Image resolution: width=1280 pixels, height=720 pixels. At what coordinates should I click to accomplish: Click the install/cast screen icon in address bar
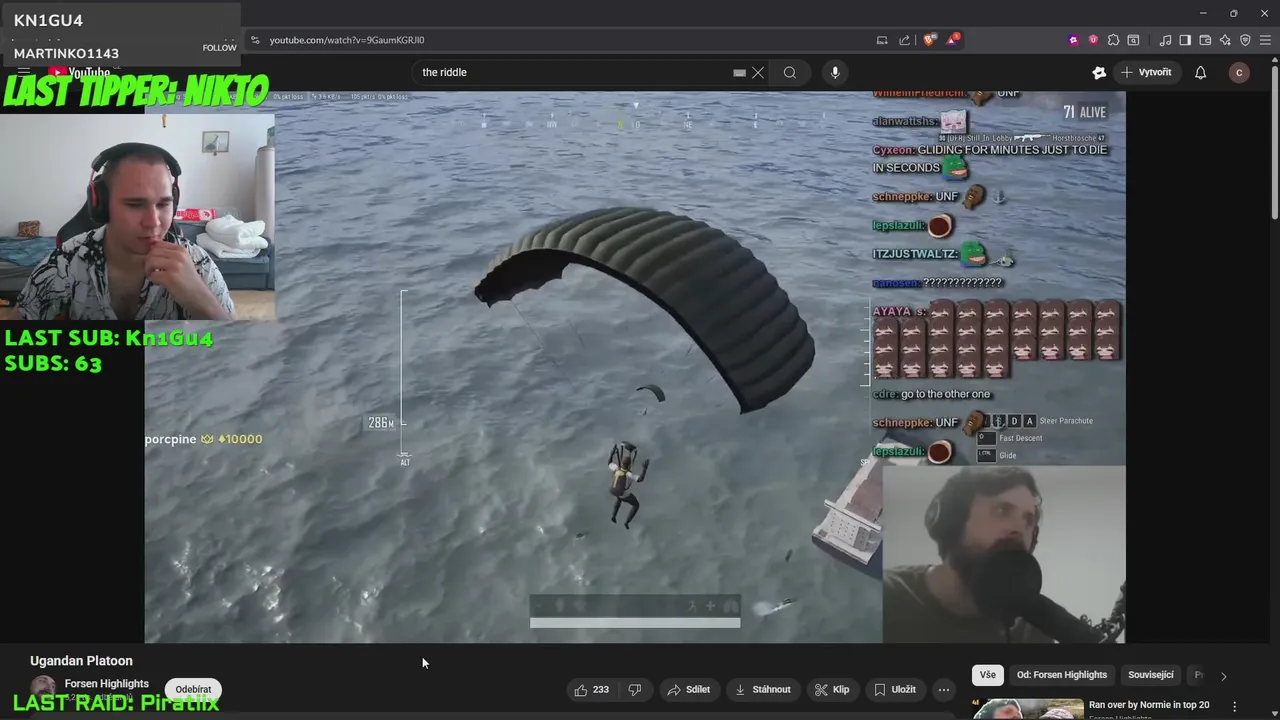882,40
